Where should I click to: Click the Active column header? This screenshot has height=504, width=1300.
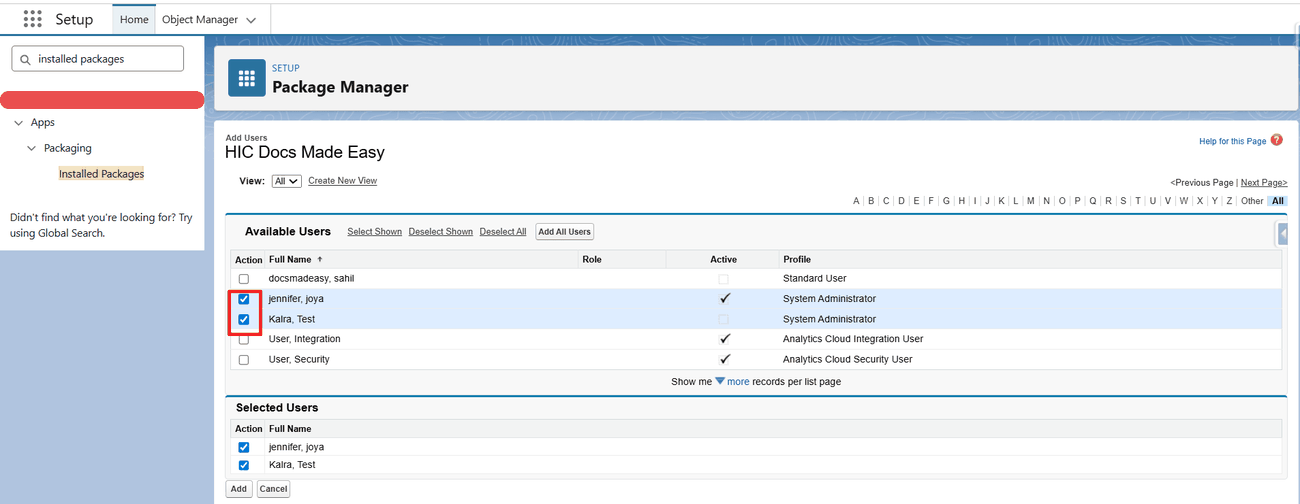point(723,259)
